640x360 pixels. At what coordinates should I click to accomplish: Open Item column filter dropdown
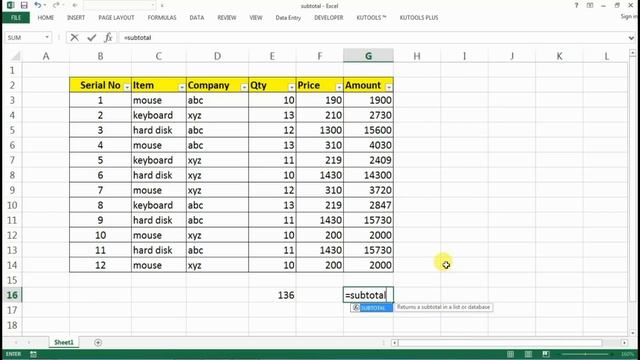[182, 87]
